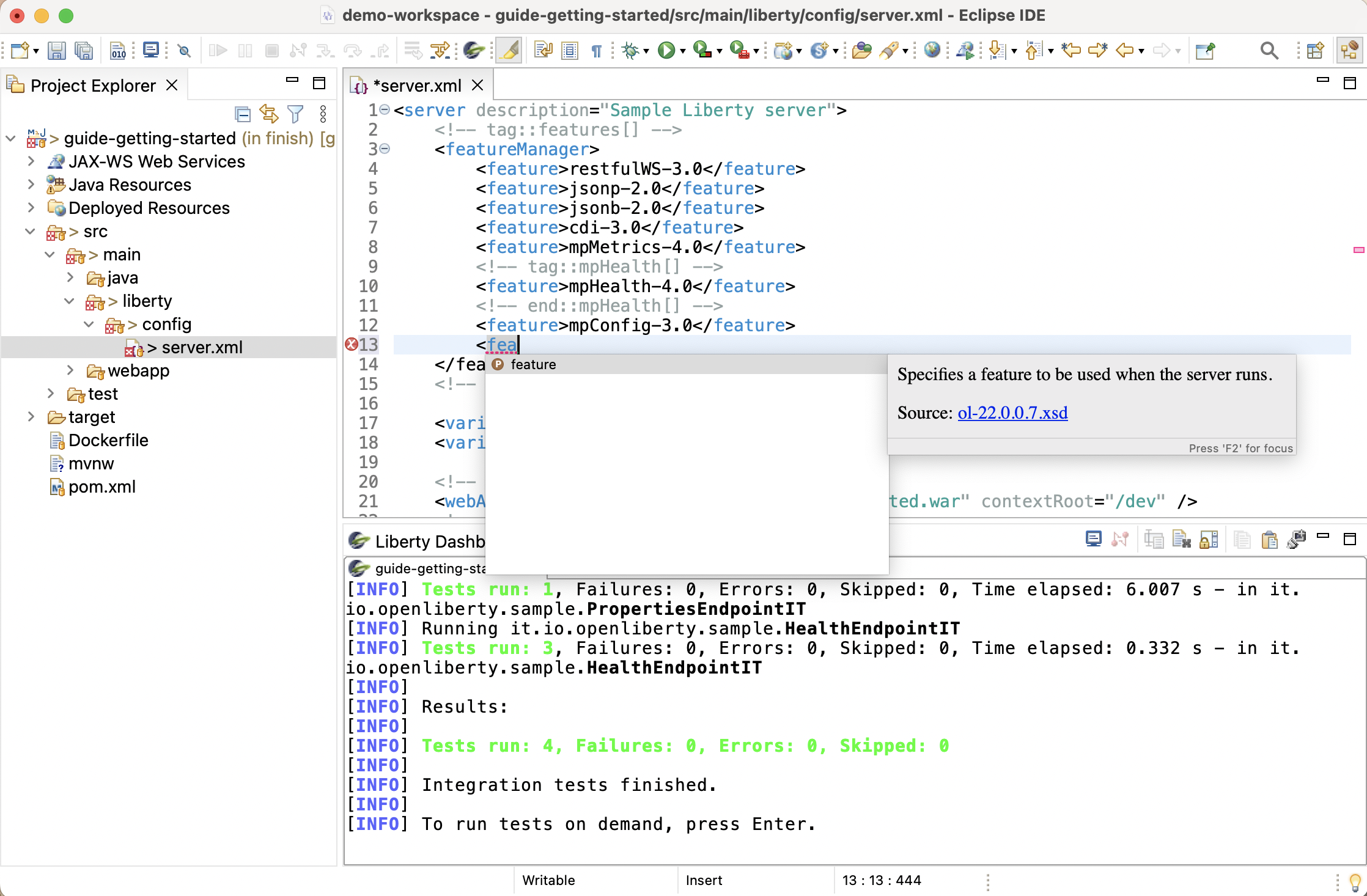The width and height of the screenshot is (1367, 896).
Task: Click the Last Edit Location arrow icon
Action: pos(1070,50)
